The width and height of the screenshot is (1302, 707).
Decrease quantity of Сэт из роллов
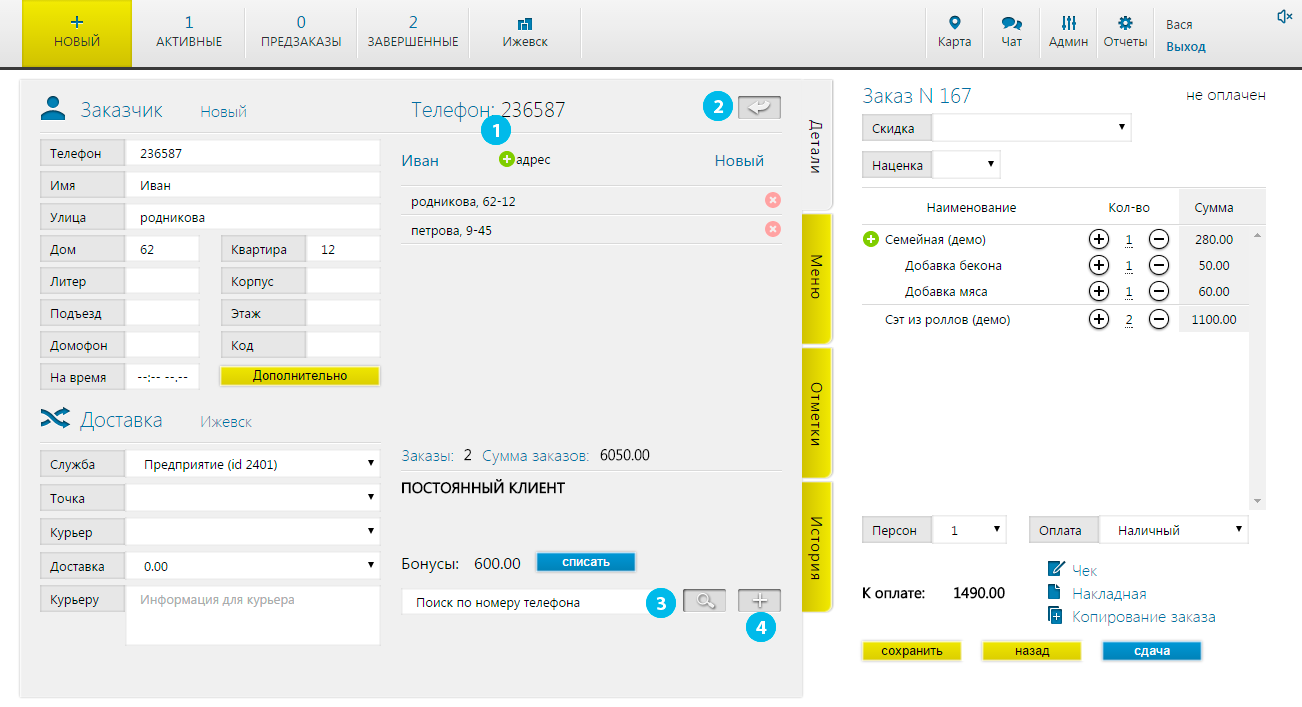[x=1158, y=320]
